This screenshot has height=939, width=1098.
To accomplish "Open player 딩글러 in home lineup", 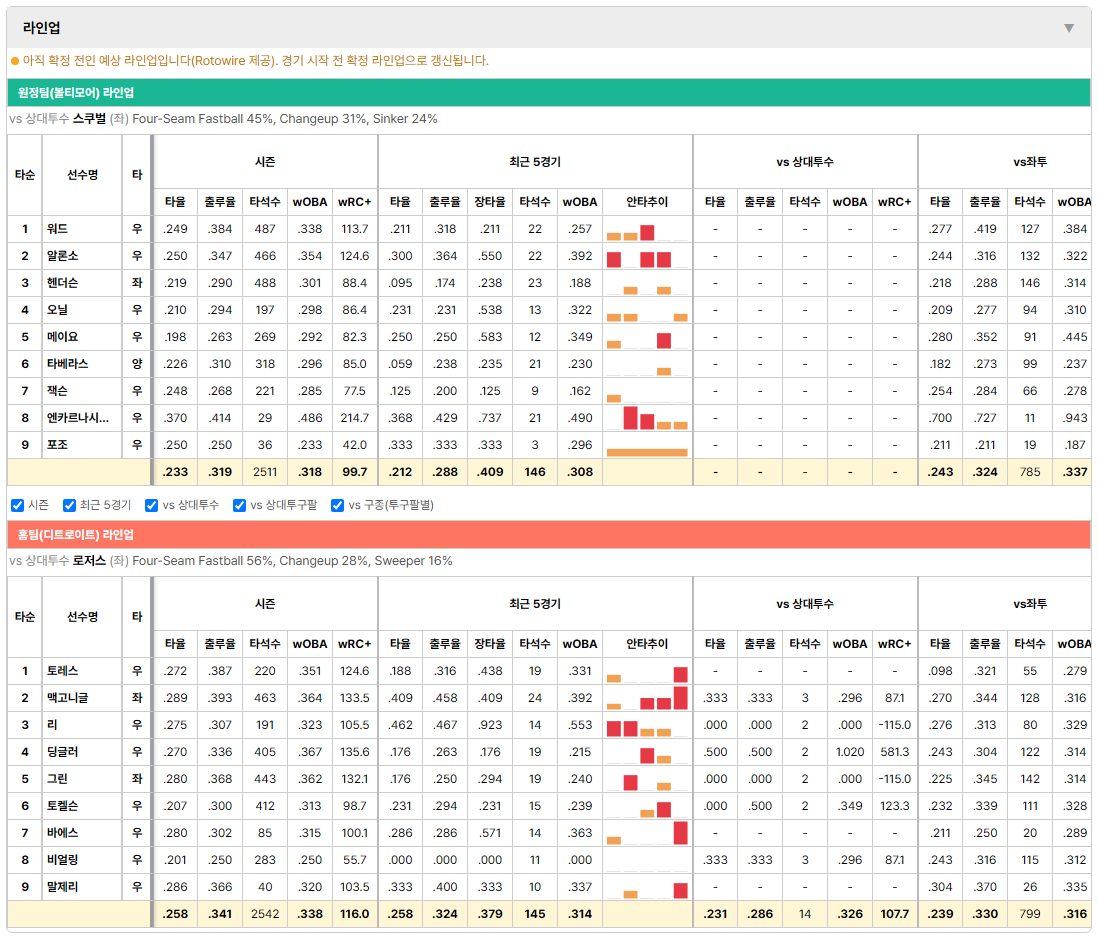I will pos(62,752).
